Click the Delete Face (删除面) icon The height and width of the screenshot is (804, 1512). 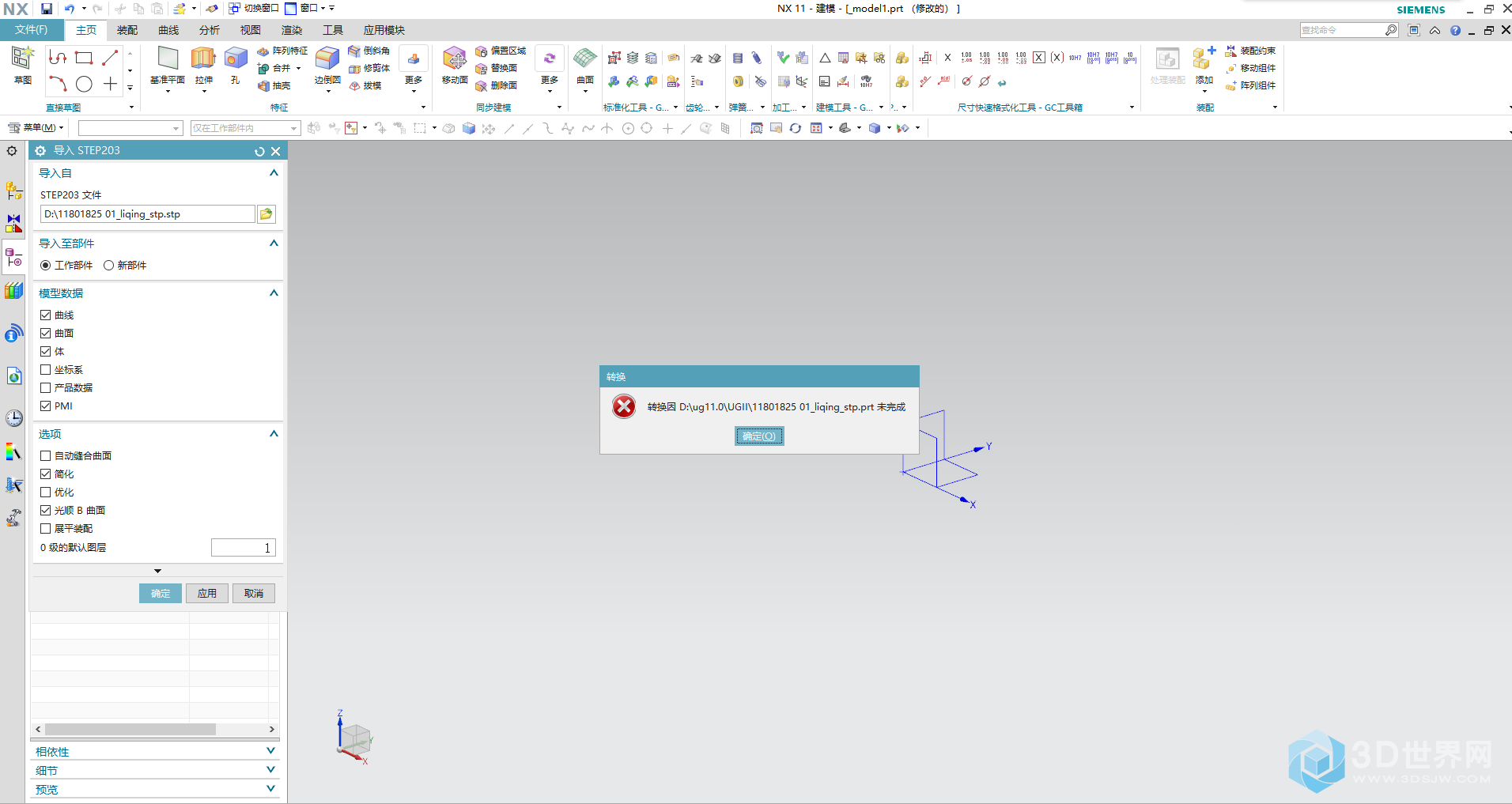click(481, 86)
